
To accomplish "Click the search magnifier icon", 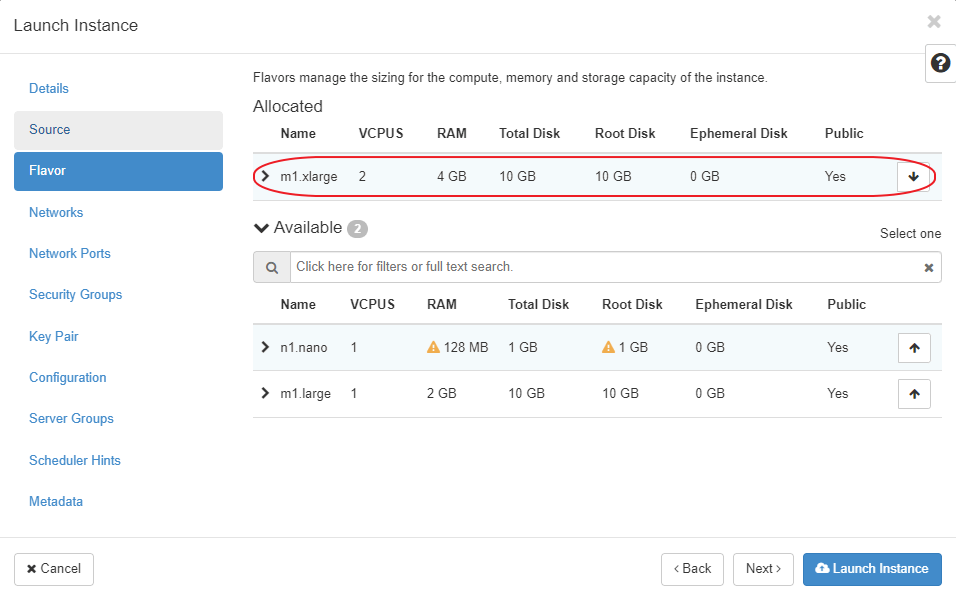I will point(271,267).
